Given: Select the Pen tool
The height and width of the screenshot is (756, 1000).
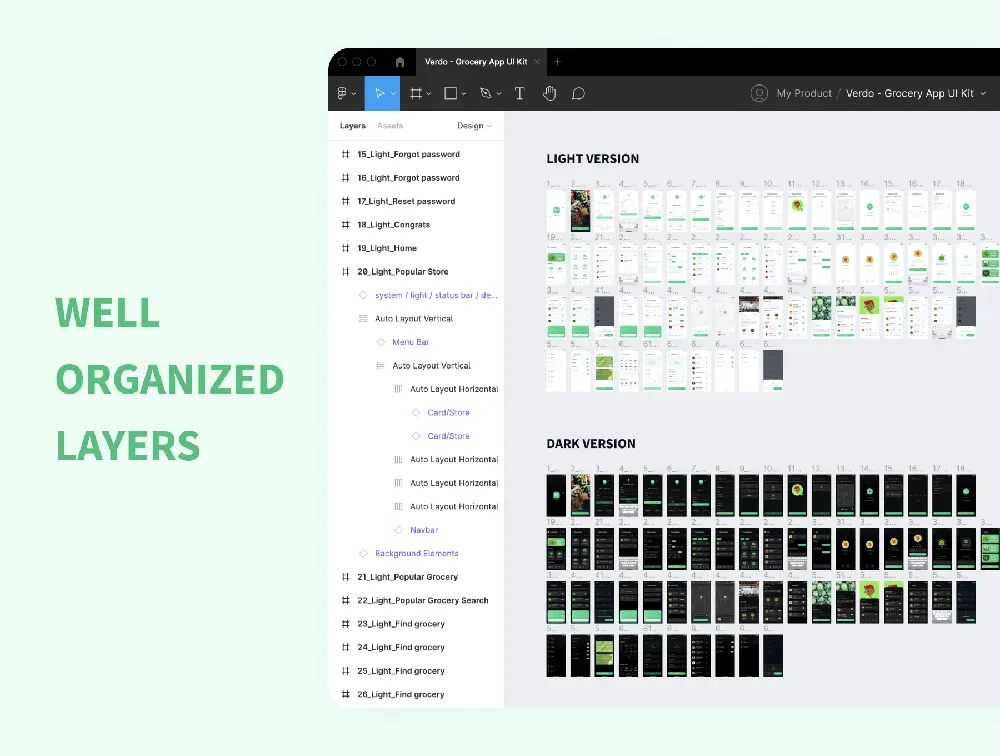Looking at the screenshot, I should [485, 93].
